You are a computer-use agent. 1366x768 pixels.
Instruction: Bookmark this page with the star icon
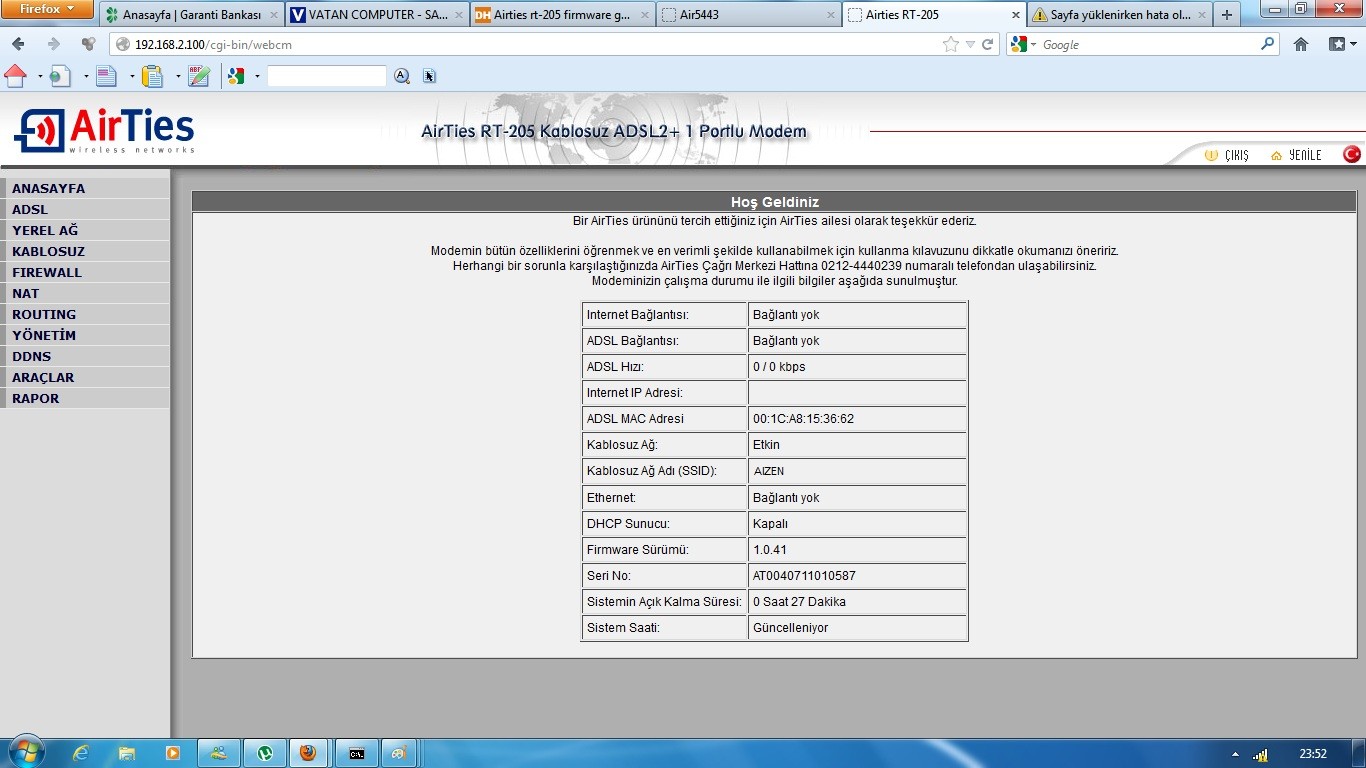tap(951, 44)
